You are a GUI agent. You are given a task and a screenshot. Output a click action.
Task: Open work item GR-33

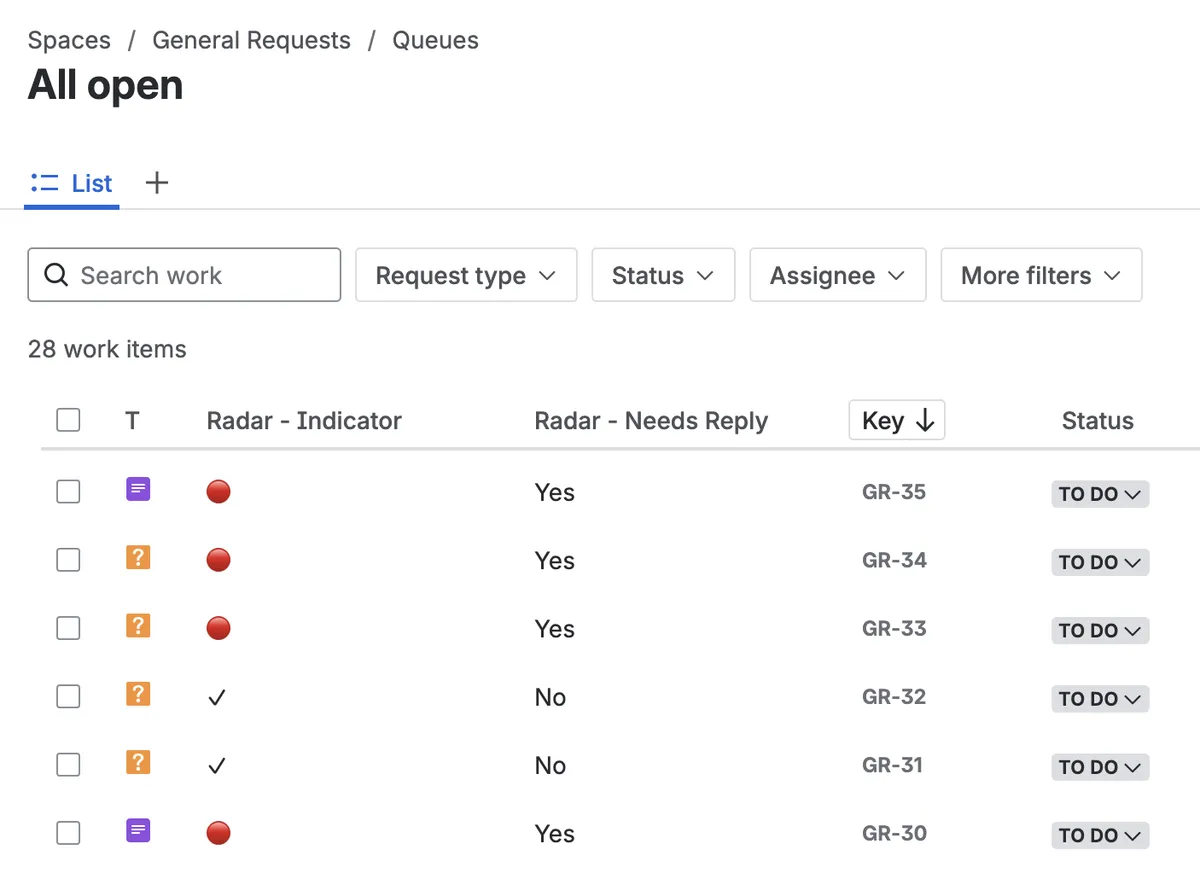click(894, 628)
